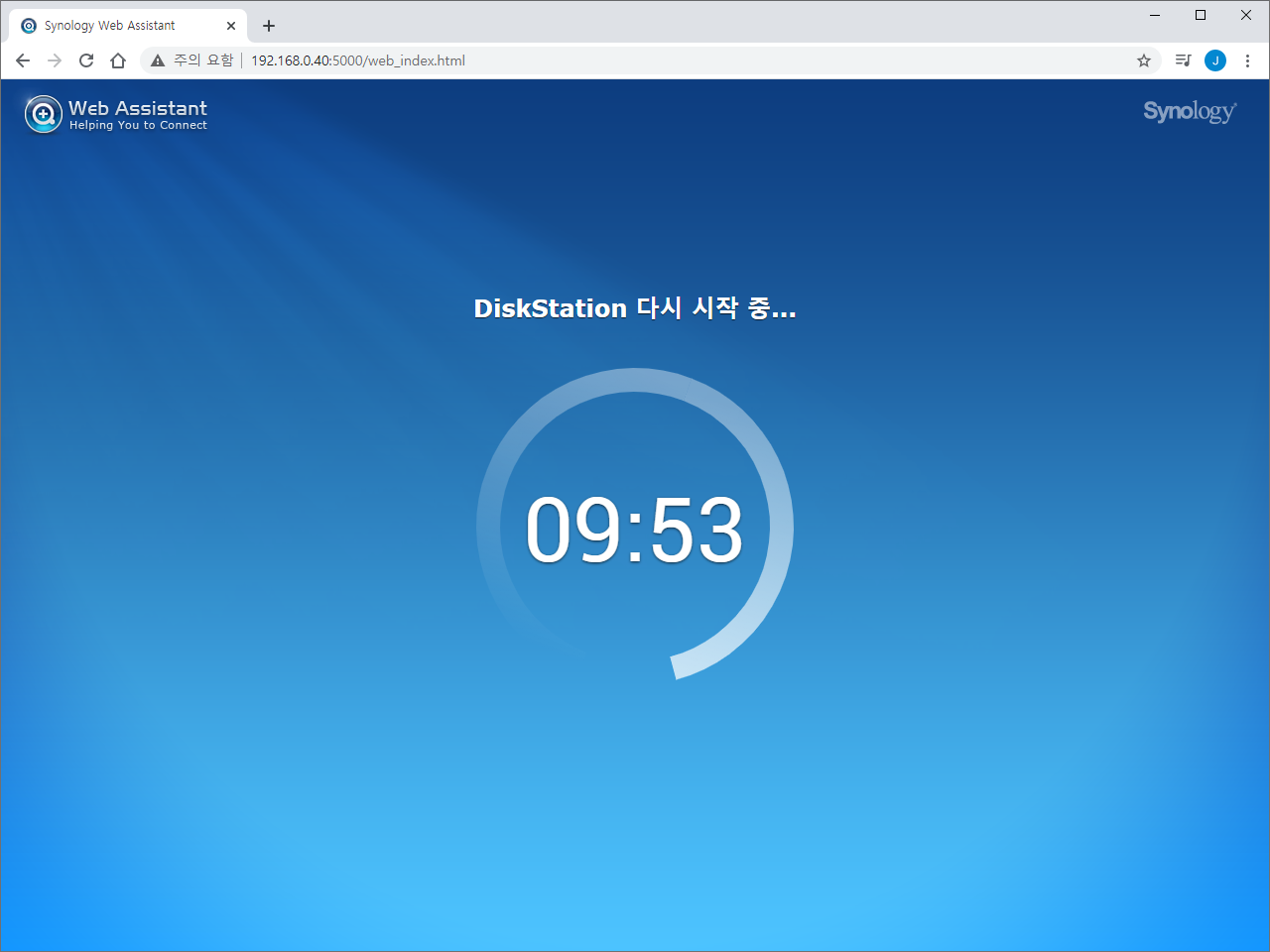Open the media control icon in toolbar
The image size is (1270, 952).
(x=1183, y=60)
